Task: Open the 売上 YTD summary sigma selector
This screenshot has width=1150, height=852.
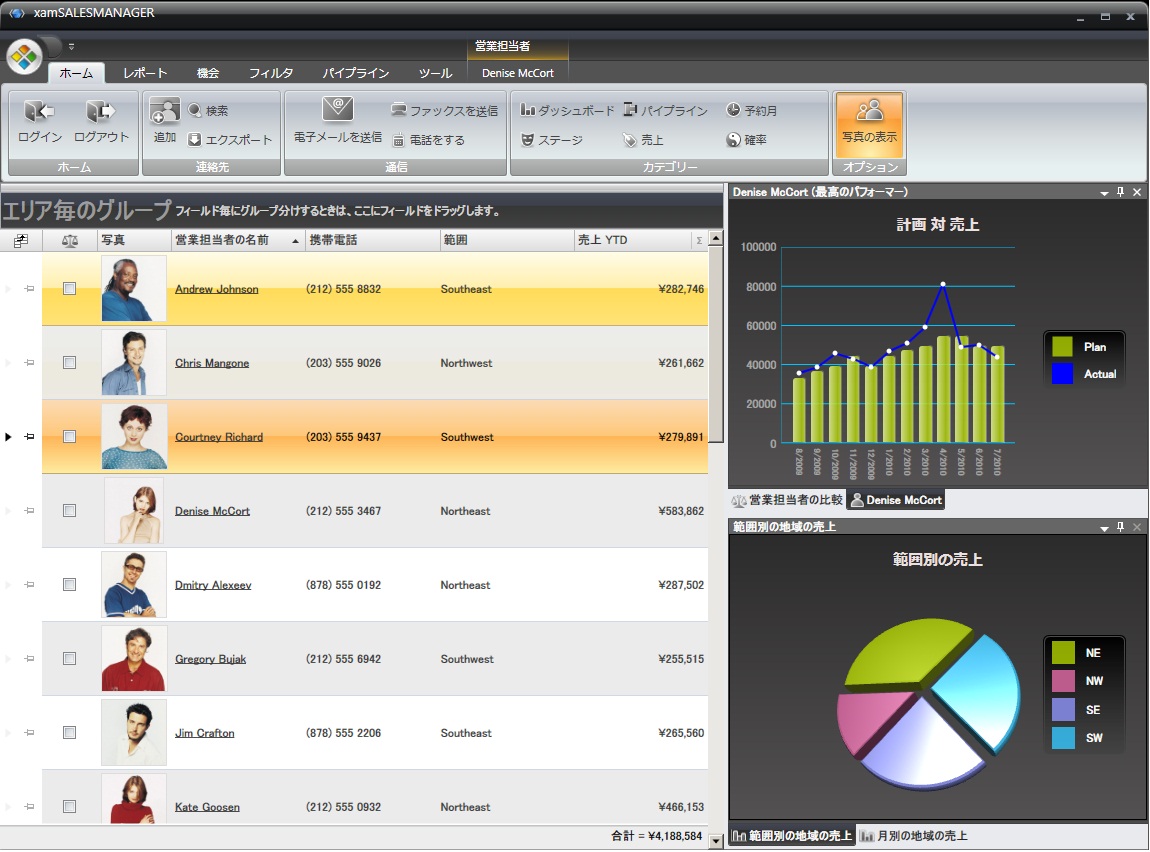Action: pyautogui.click(x=698, y=240)
